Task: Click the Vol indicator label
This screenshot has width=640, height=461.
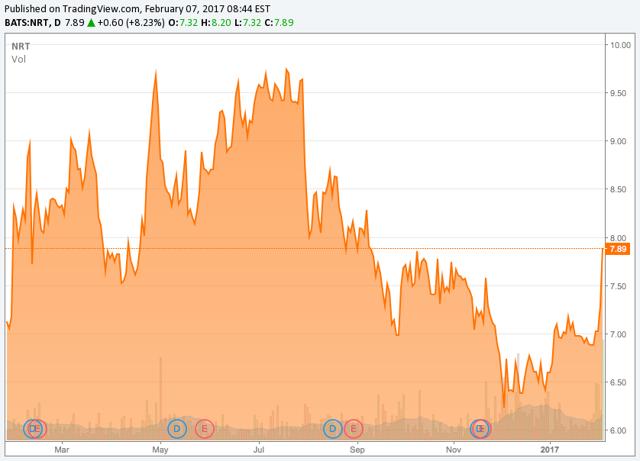Action: pos(19,60)
